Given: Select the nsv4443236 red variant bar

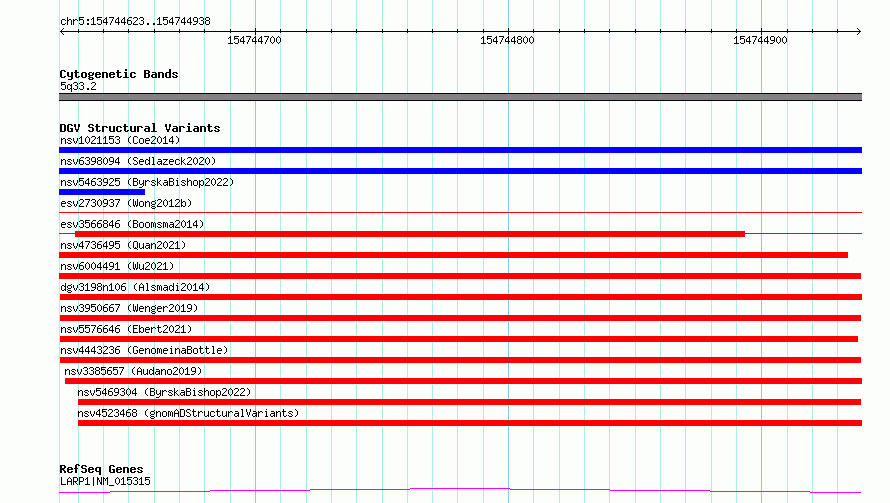Looking at the screenshot, I should [460, 360].
